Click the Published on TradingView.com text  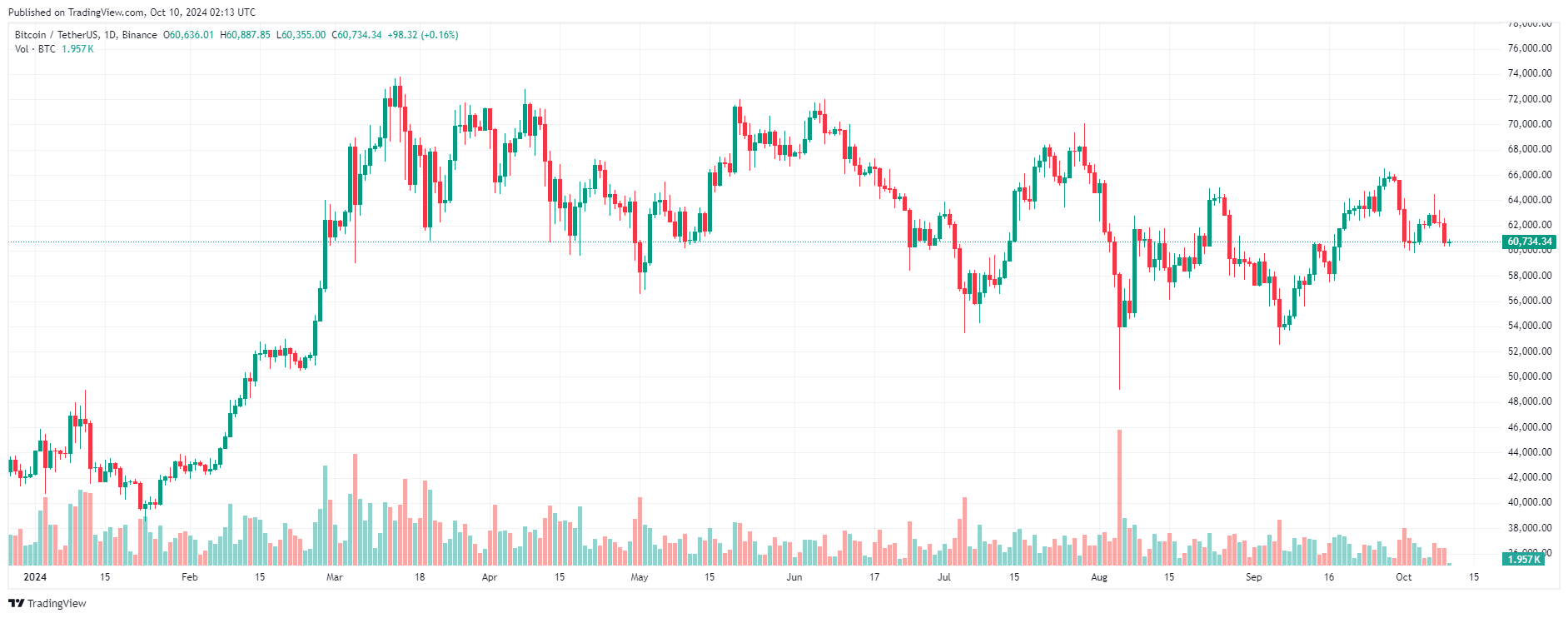[132, 12]
